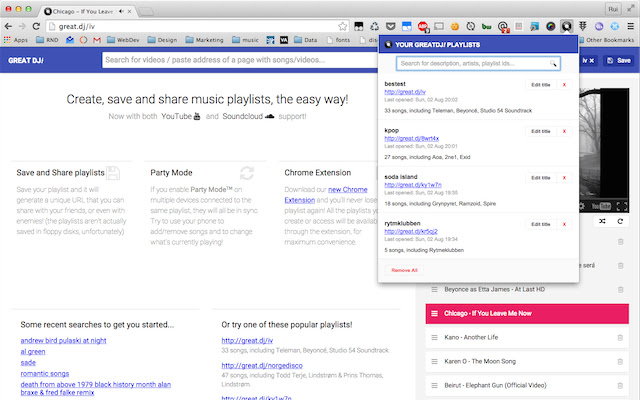Delete the Beirut Elephant Gun track via trash icon

pos(620,385)
